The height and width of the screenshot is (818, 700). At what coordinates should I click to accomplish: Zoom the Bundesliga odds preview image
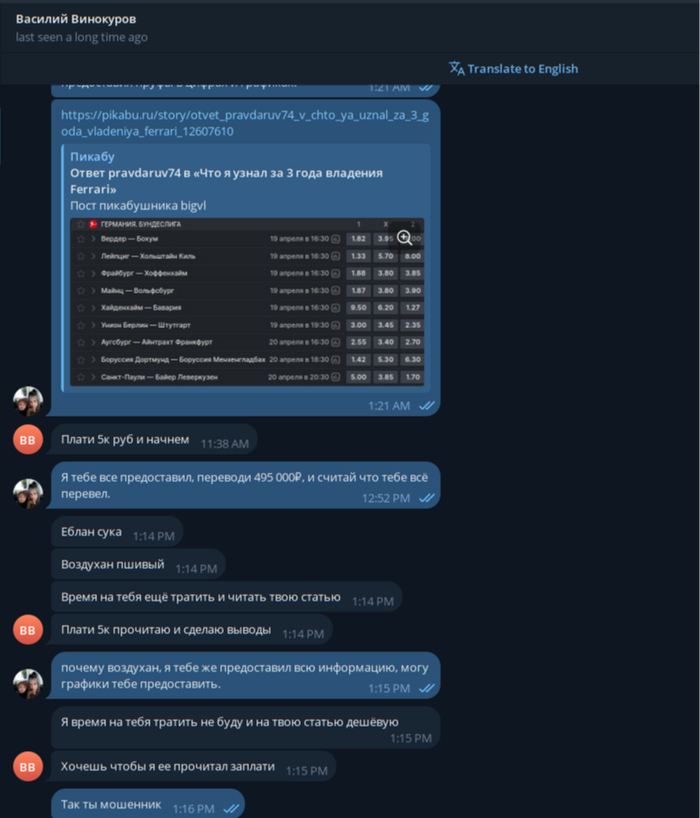point(405,238)
